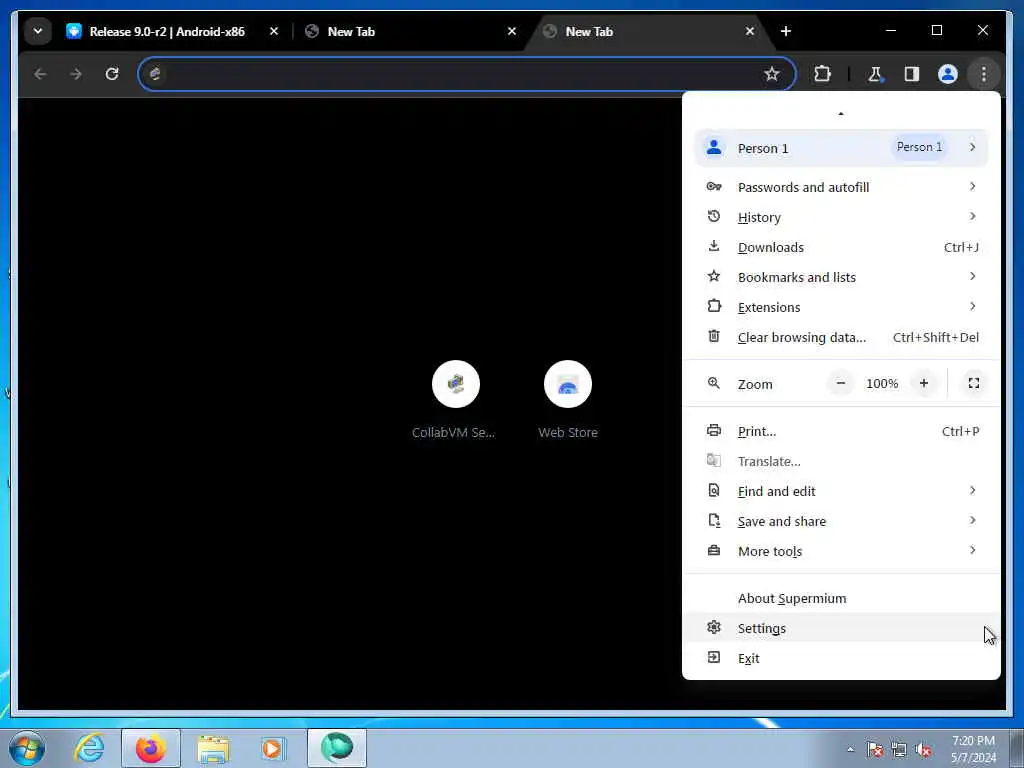This screenshot has height=768, width=1024.
Task: Expand Find and edit chevron
Action: click(x=972, y=491)
